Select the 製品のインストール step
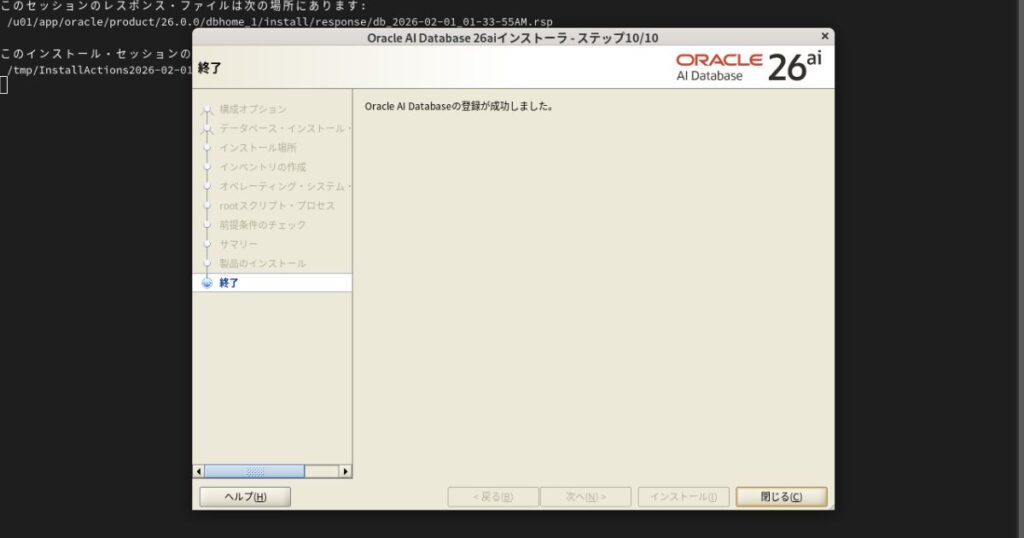1024x538 pixels. click(263, 263)
